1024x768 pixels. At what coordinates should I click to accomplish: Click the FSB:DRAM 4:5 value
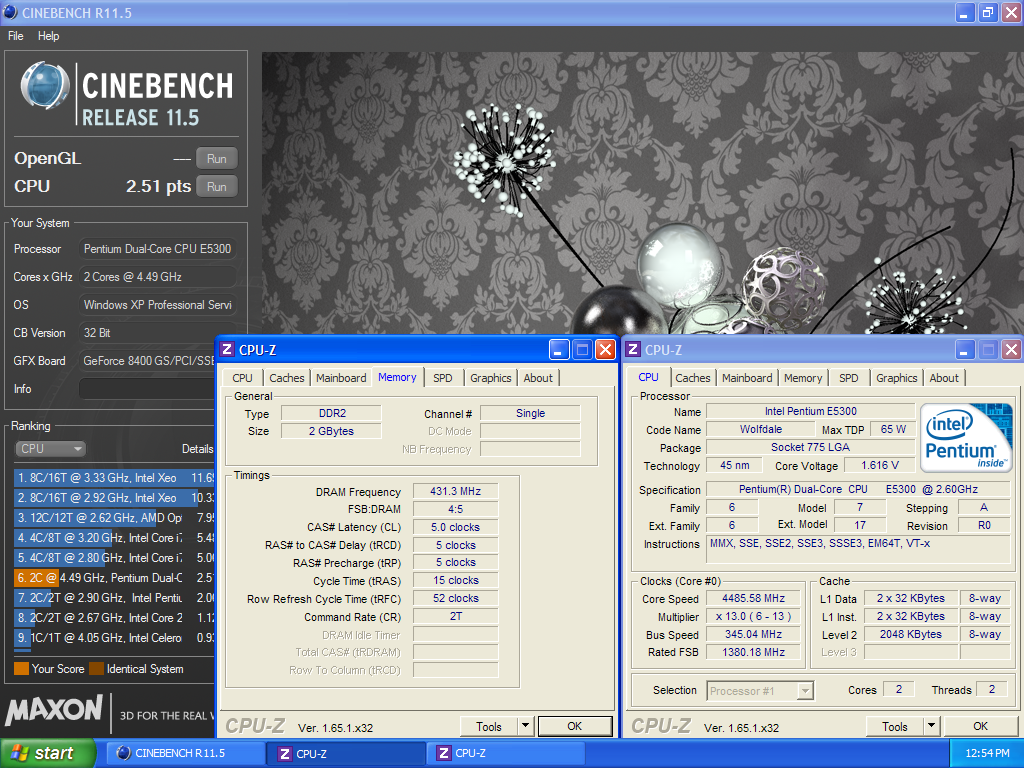pos(456,509)
